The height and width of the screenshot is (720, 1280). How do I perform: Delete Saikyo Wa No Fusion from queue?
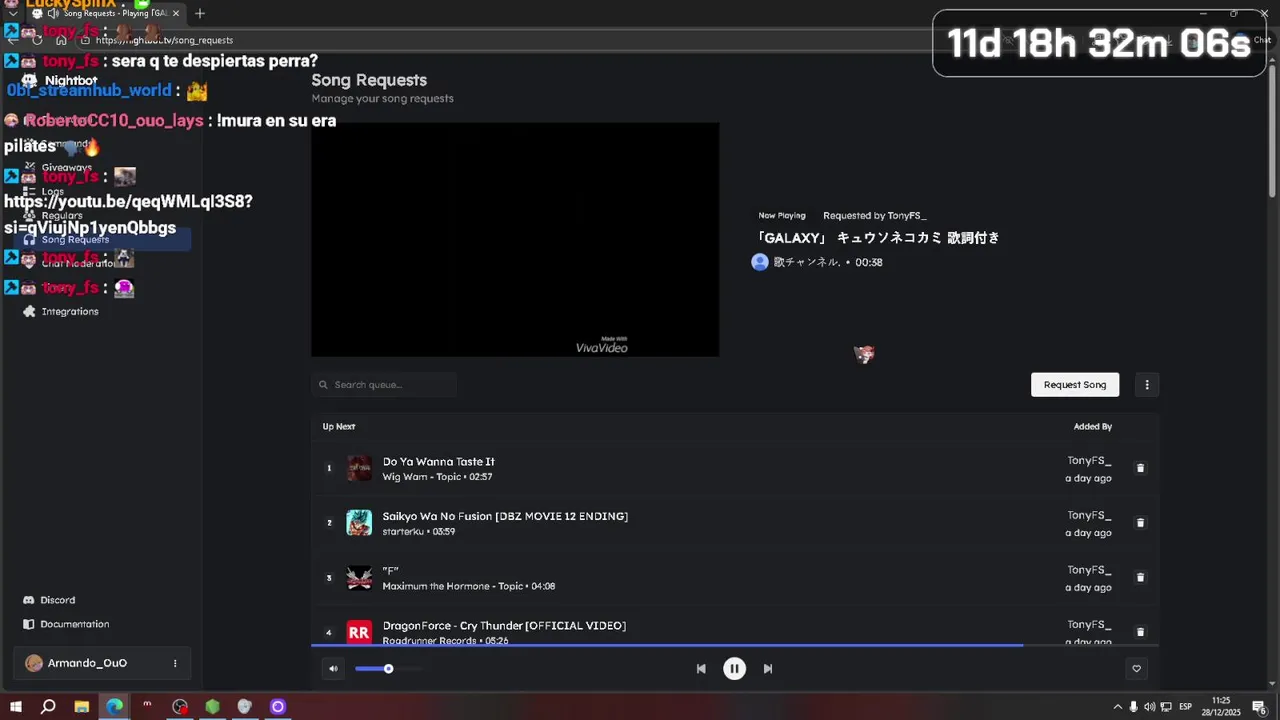tap(1140, 523)
